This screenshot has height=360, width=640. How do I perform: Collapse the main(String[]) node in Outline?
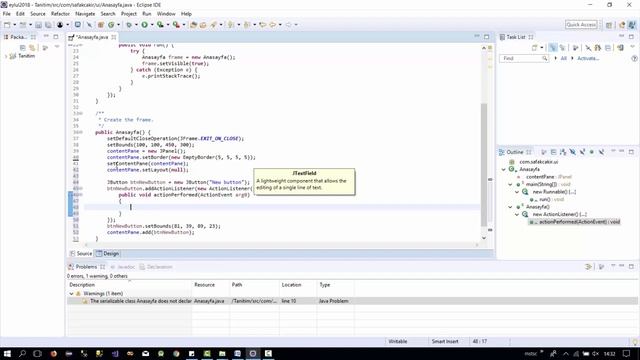coord(510,184)
